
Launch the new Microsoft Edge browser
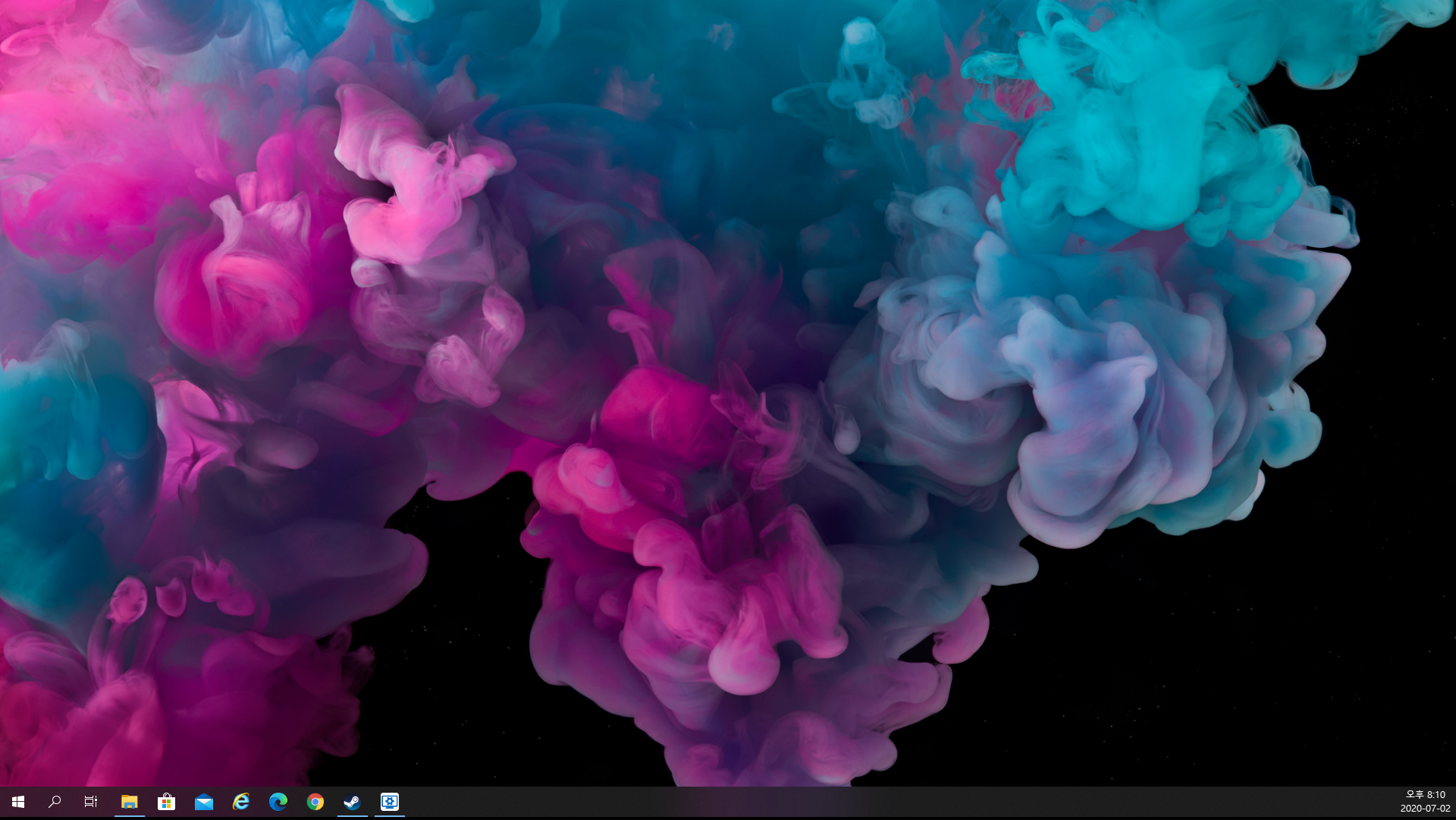point(278,802)
